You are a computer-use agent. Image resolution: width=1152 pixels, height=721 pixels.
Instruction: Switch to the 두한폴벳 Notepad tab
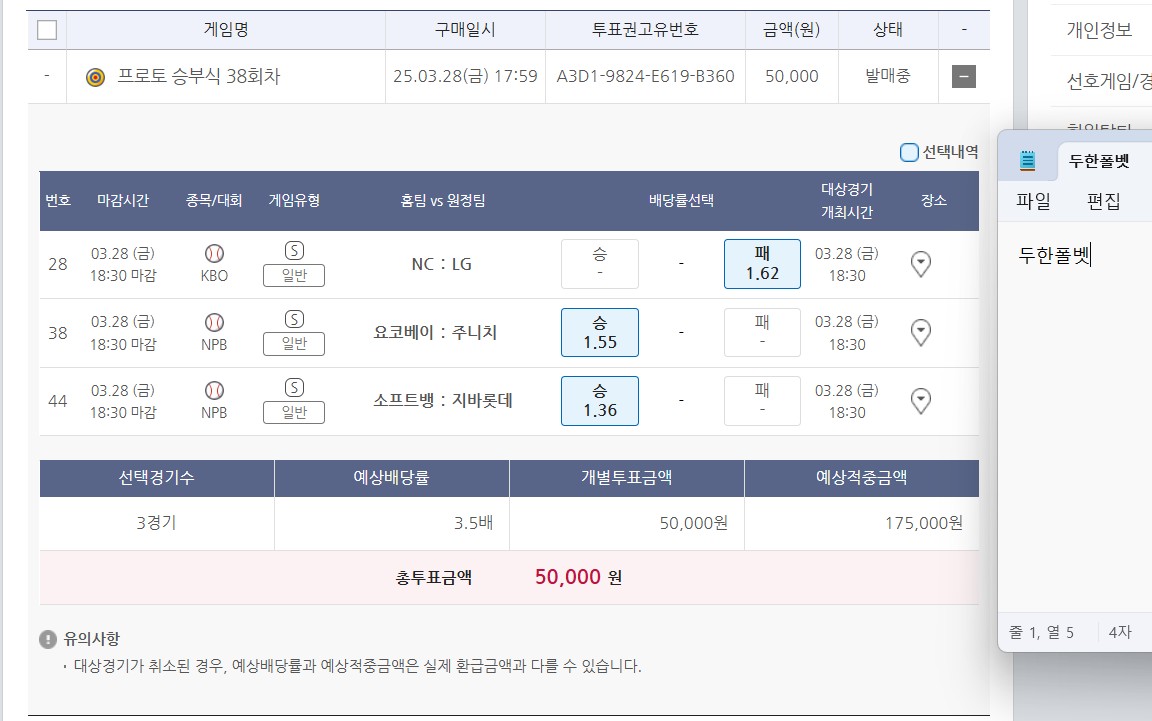(1098, 160)
